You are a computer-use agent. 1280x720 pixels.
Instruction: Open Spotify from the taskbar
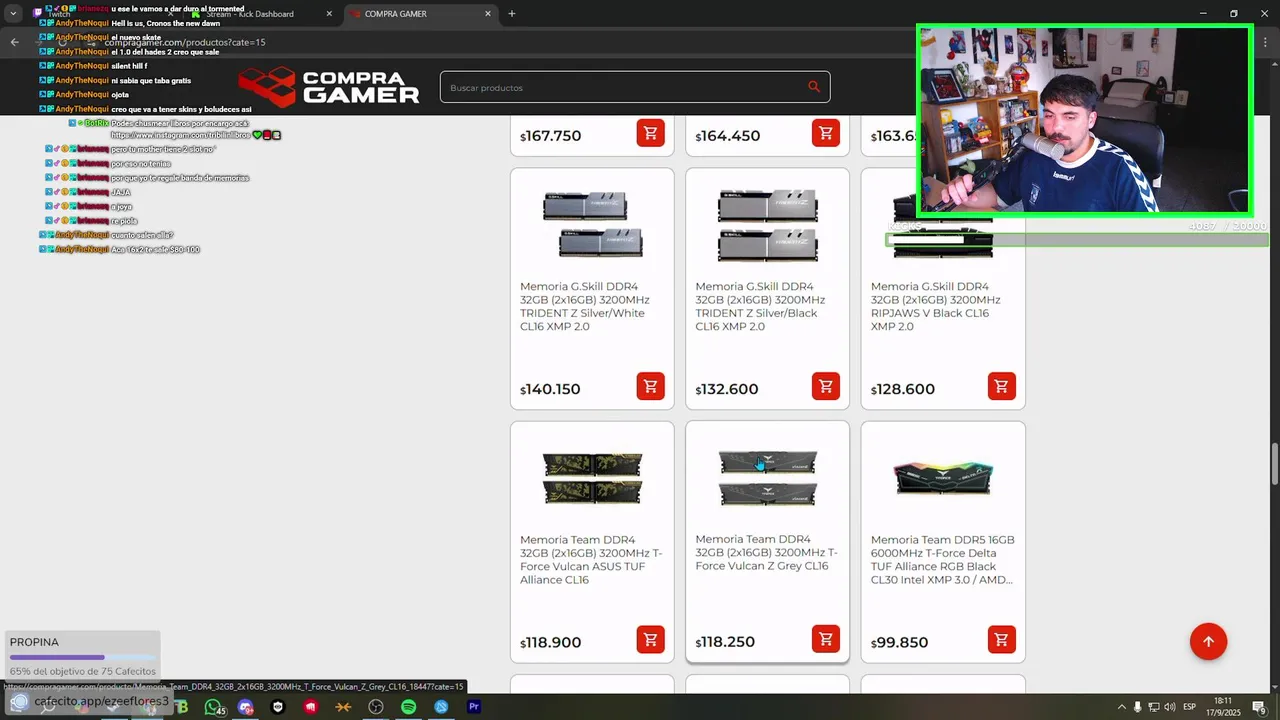pyautogui.click(x=408, y=707)
